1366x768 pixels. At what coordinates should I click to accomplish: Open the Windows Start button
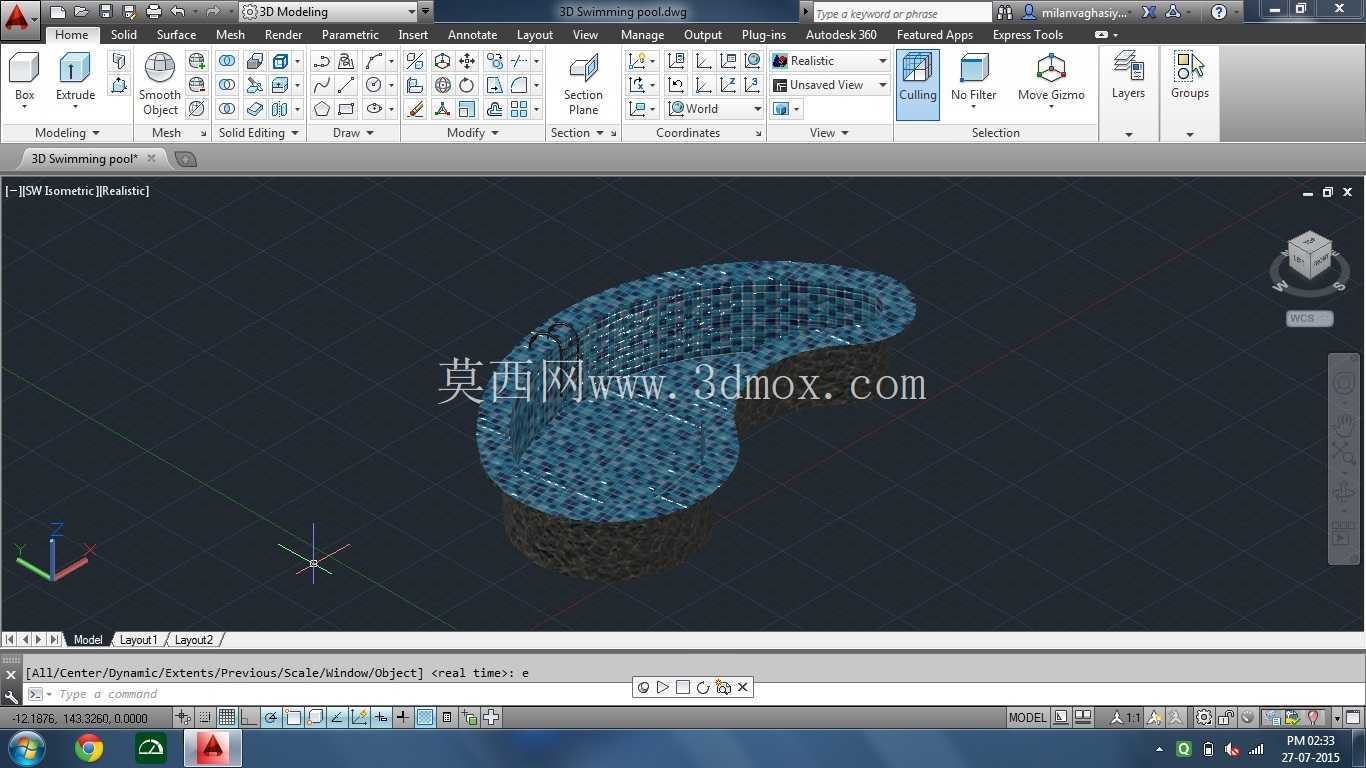[26, 748]
